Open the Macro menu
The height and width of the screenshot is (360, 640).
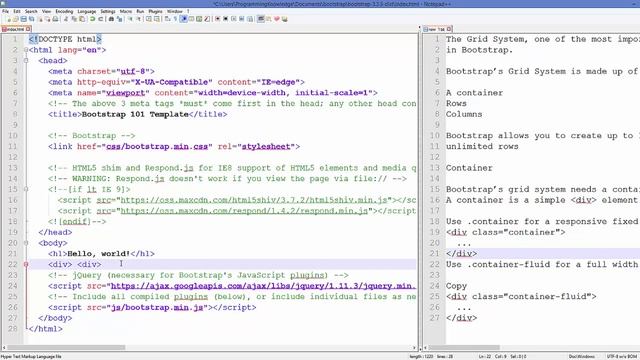pyautogui.click(x=126, y=11)
